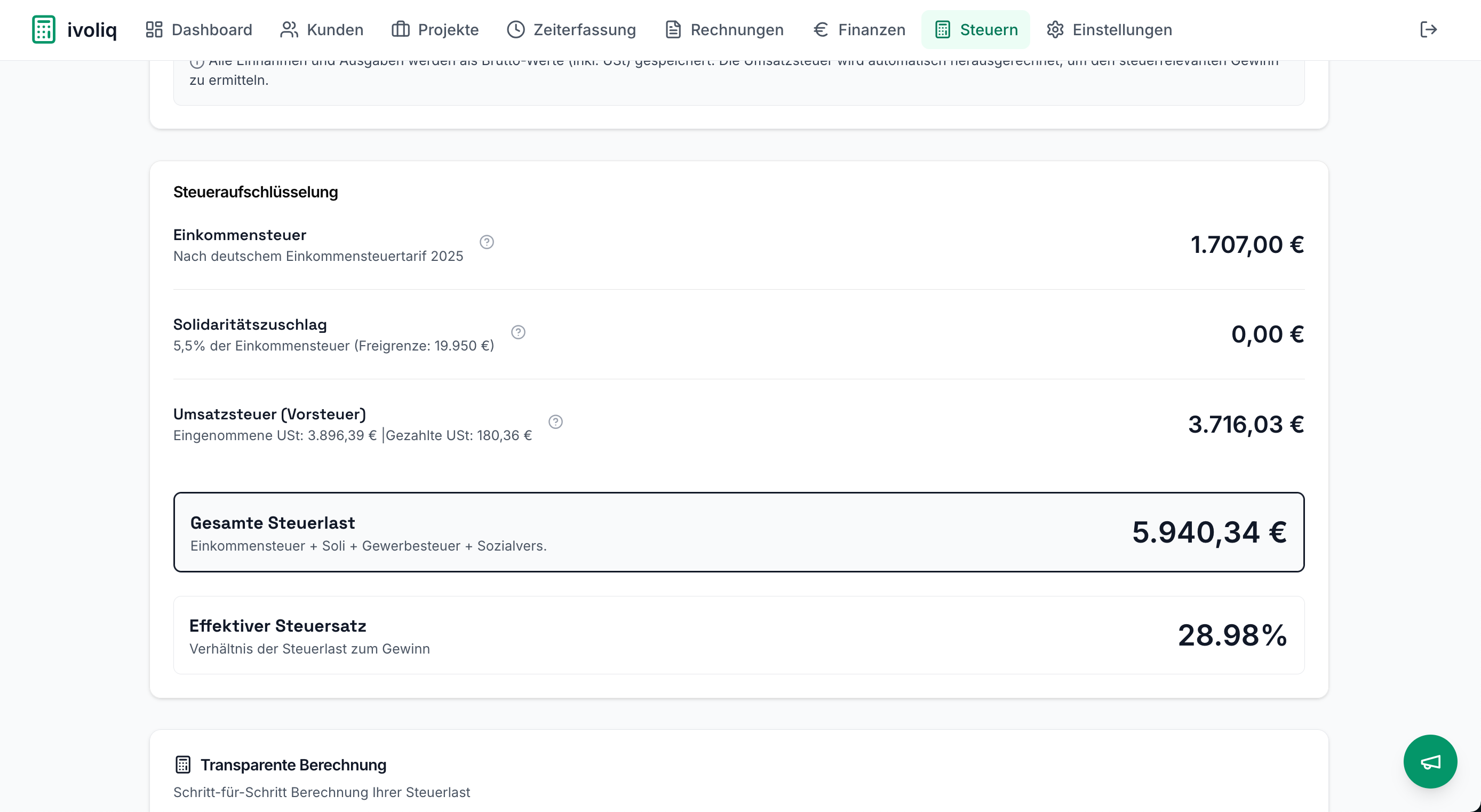Click the Effektiver Steuersatz card
The width and height of the screenshot is (1481, 812).
tap(738, 635)
